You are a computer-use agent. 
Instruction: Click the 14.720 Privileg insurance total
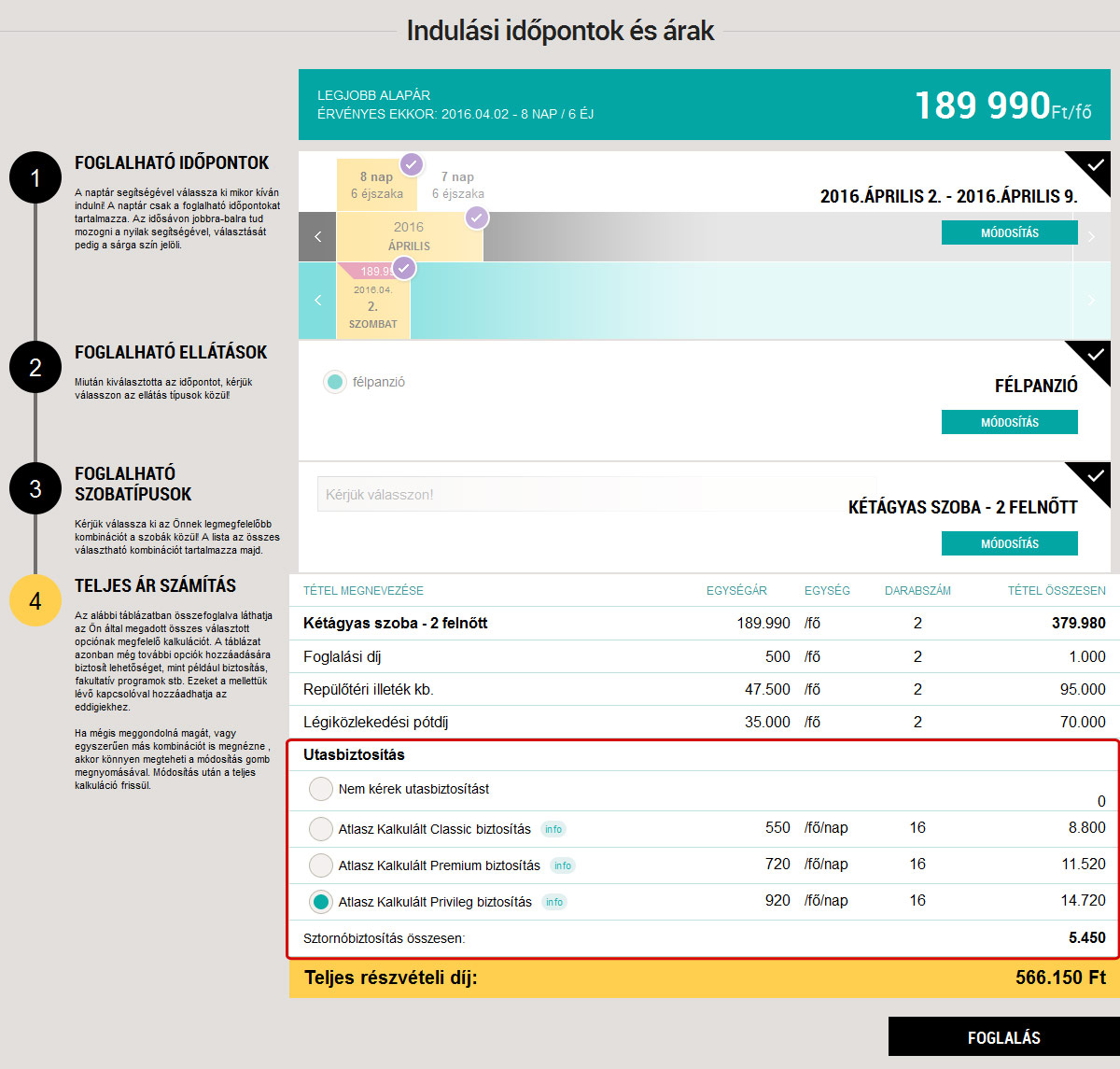[1084, 900]
